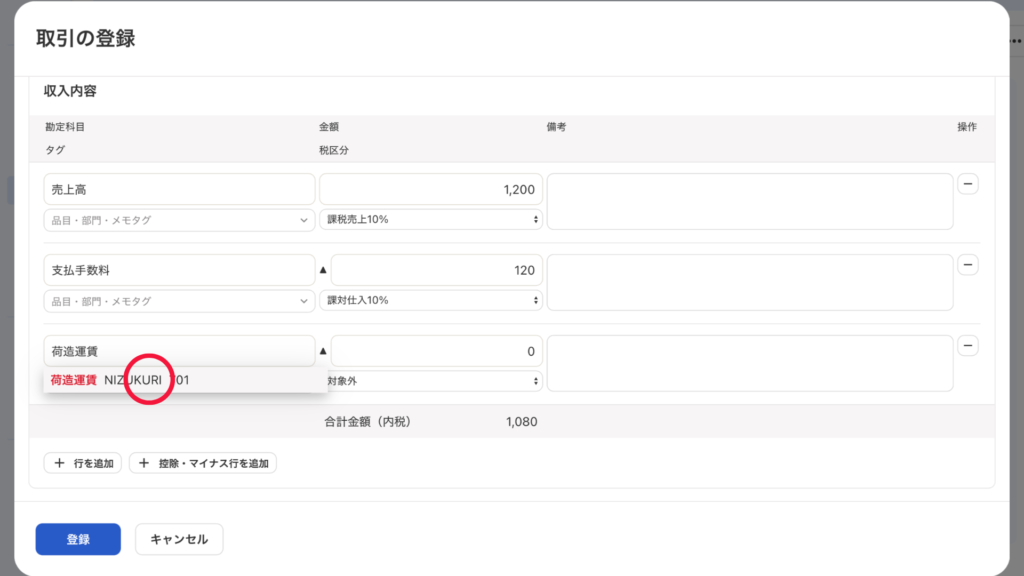Expand the tag selector under 売上高
This screenshot has height=576, width=1024.
(x=179, y=220)
